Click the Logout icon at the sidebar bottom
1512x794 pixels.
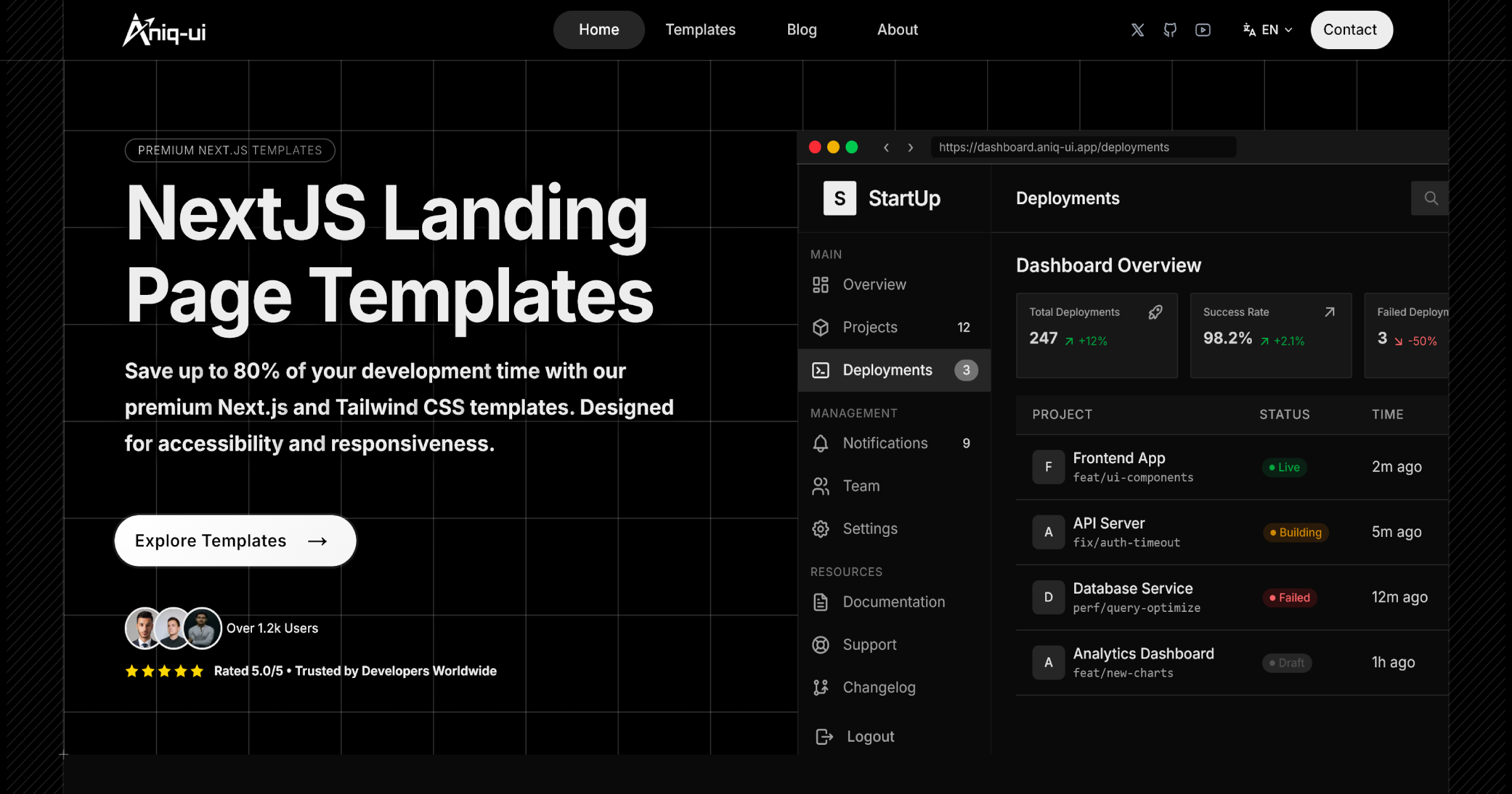click(x=825, y=736)
